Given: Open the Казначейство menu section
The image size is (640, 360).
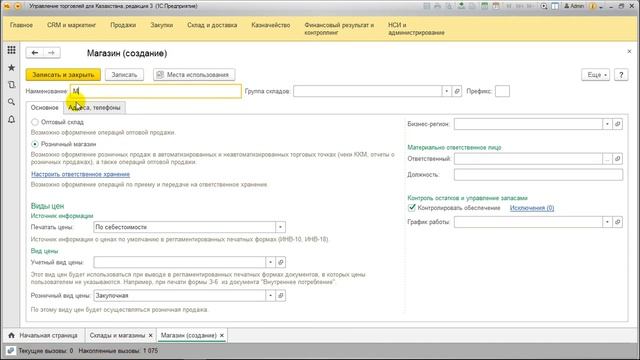Looking at the screenshot, I should (271, 25).
